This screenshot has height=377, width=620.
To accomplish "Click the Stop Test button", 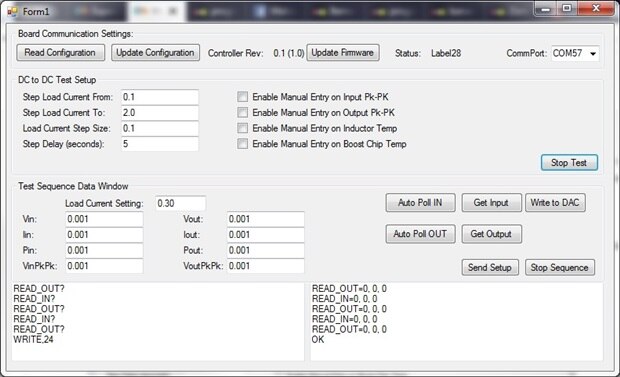I will coord(569,163).
